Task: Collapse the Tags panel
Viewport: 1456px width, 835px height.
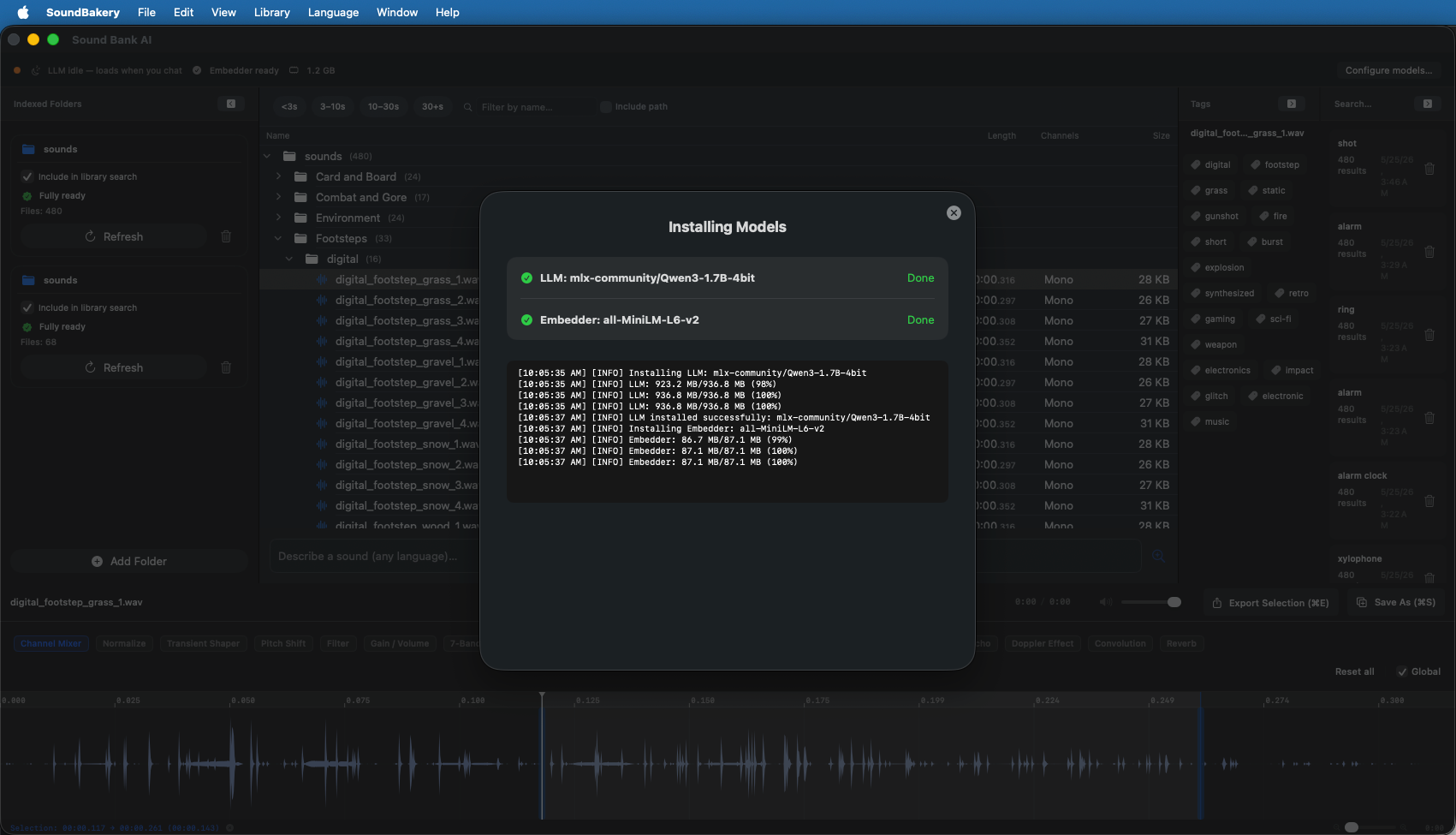Action: [1292, 104]
